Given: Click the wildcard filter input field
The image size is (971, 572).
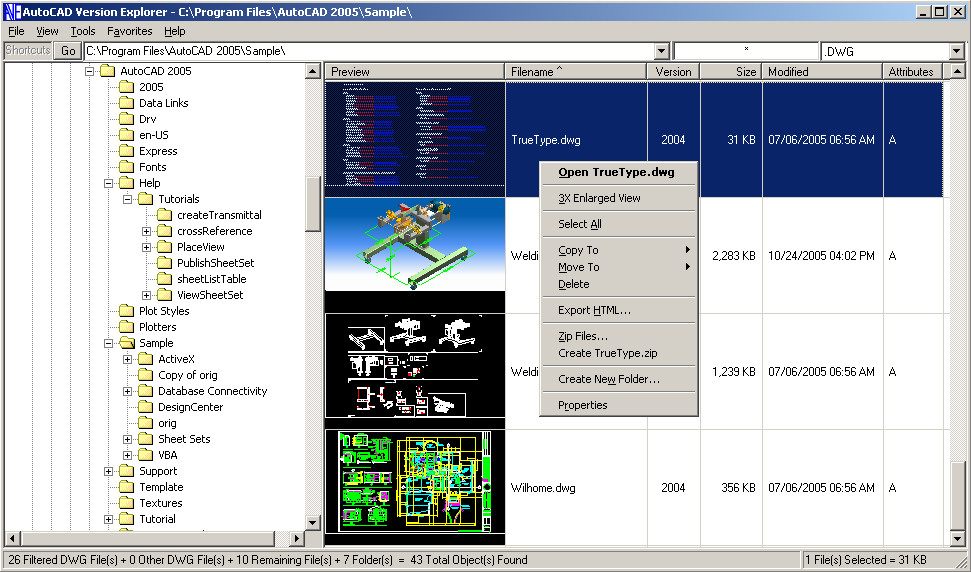Looking at the screenshot, I should pos(746,51).
